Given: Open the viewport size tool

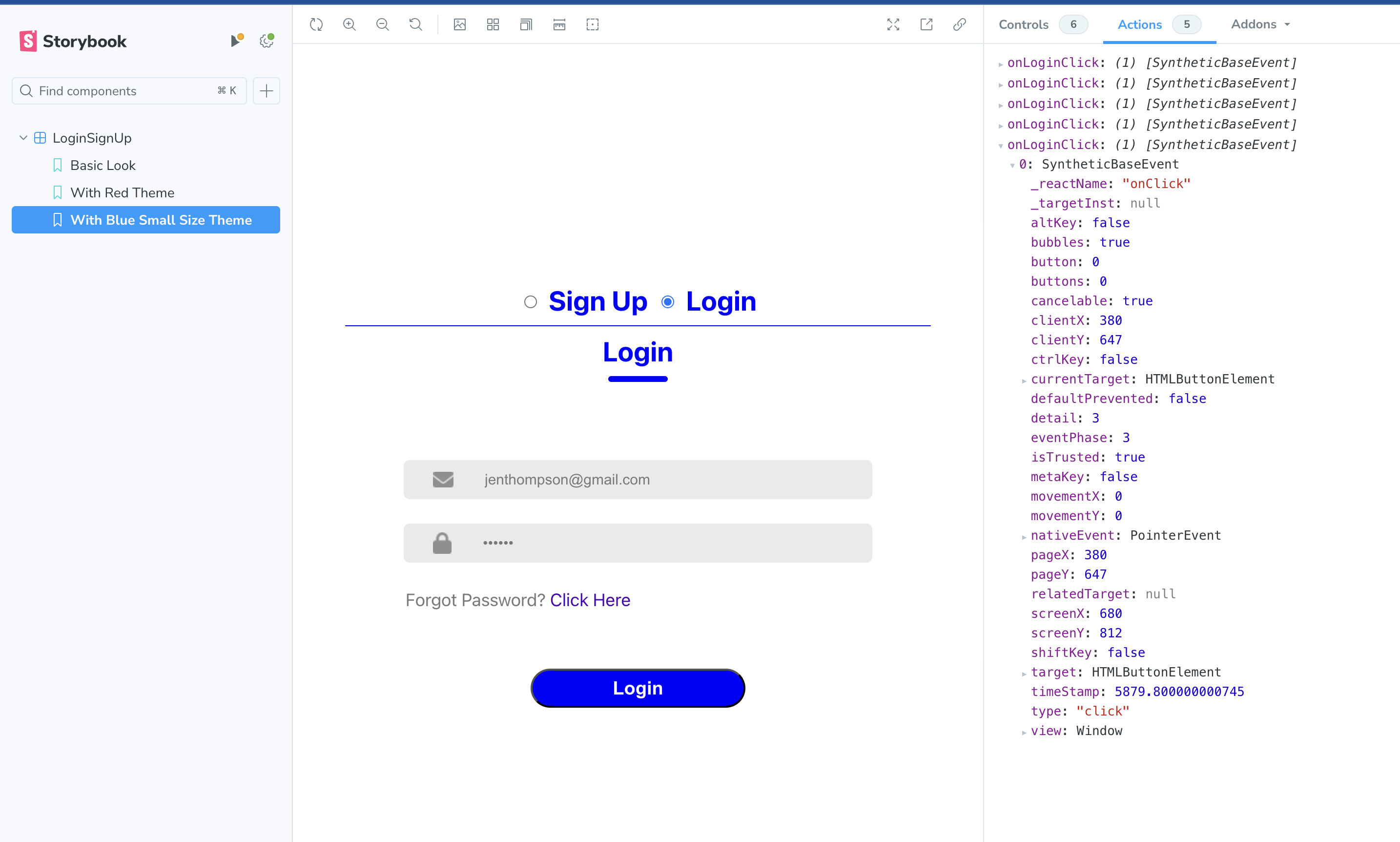Looking at the screenshot, I should tap(526, 24).
